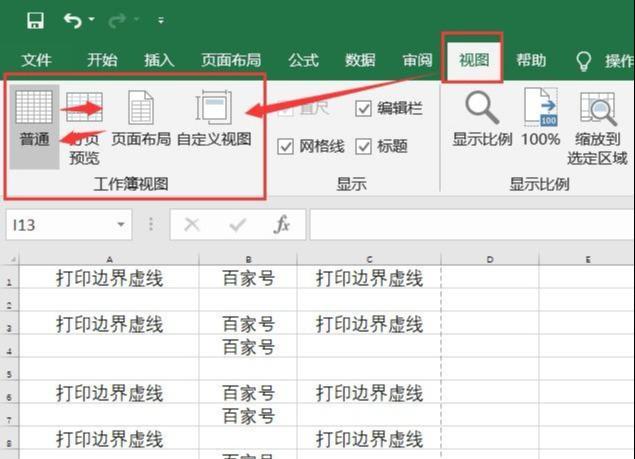Click the Save icon in quick access toolbar
635x459 pixels.
[35, 20]
